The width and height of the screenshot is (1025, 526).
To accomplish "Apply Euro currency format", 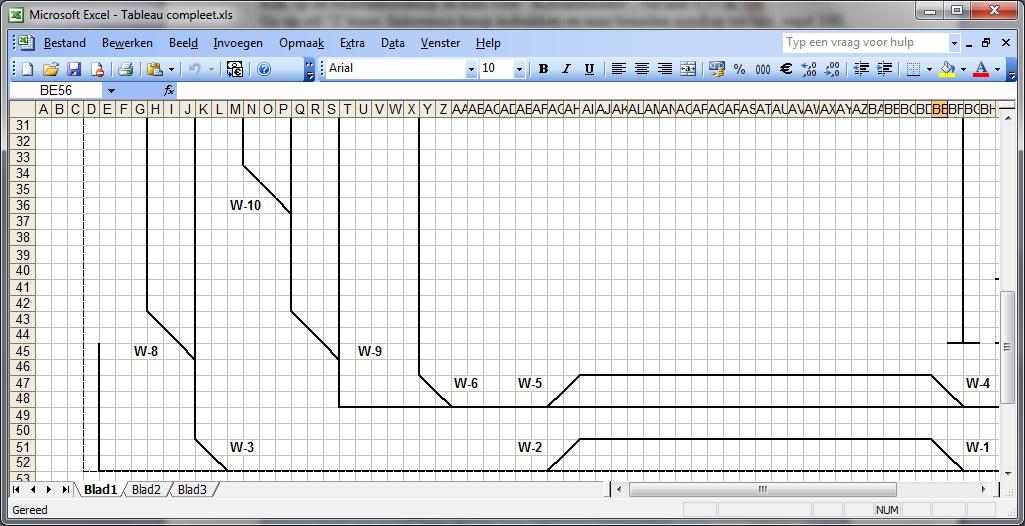I will pyautogui.click(x=786, y=69).
